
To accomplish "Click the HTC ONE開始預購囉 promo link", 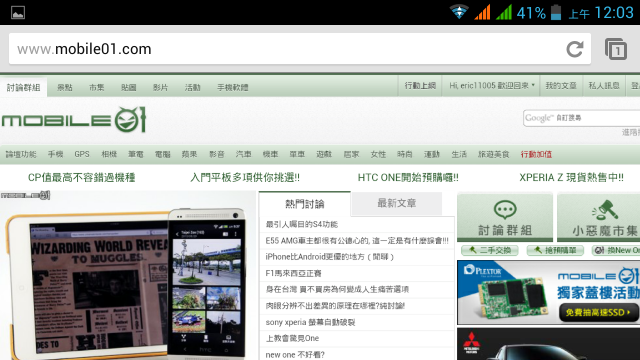I will [x=408, y=178].
